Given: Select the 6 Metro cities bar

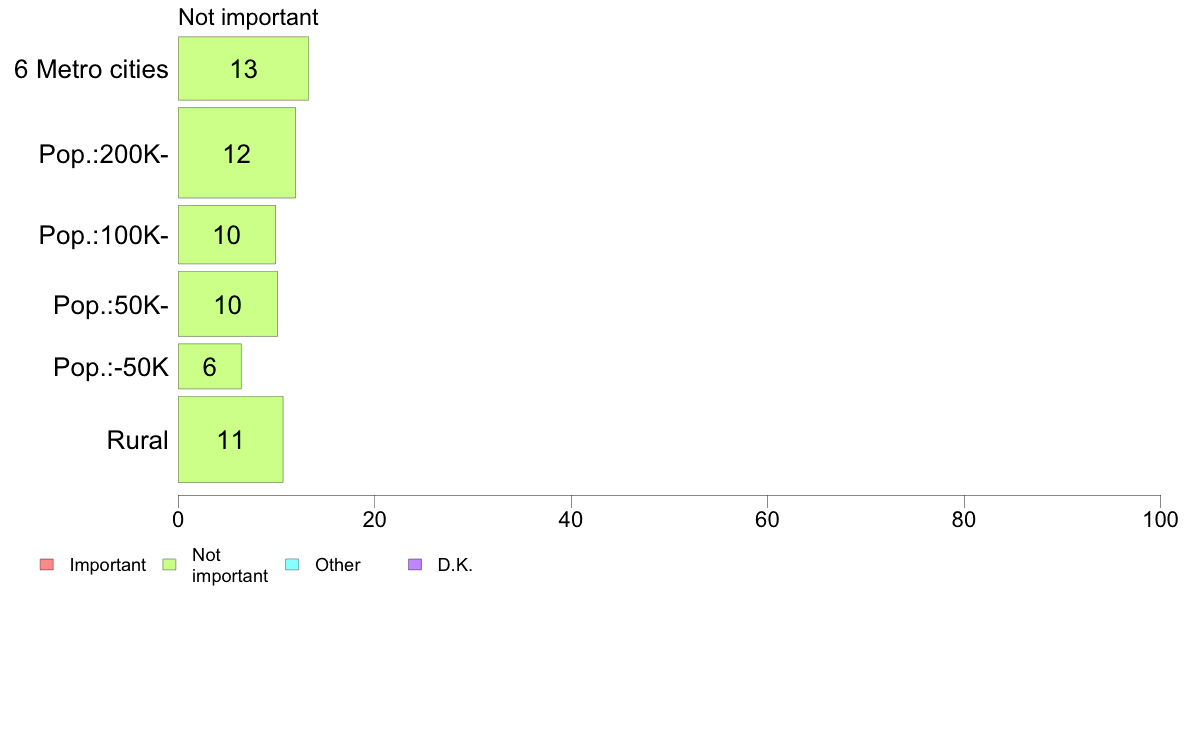Looking at the screenshot, I should tap(243, 68).
